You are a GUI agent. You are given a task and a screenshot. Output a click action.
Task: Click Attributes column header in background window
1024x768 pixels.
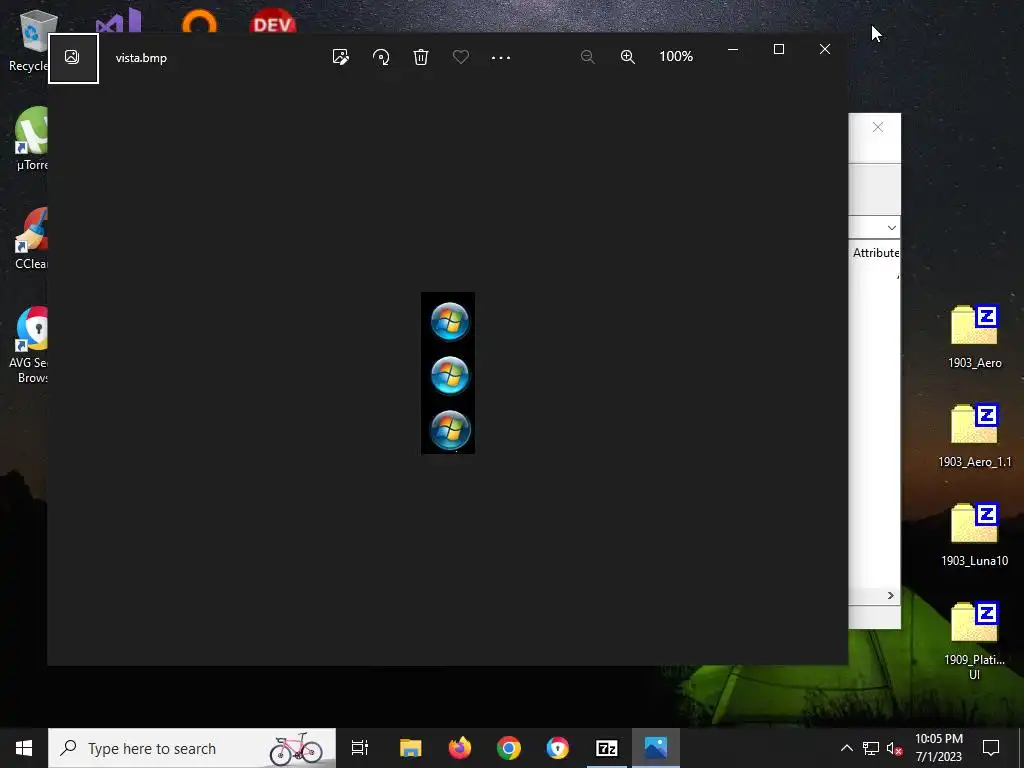point(876,253)
